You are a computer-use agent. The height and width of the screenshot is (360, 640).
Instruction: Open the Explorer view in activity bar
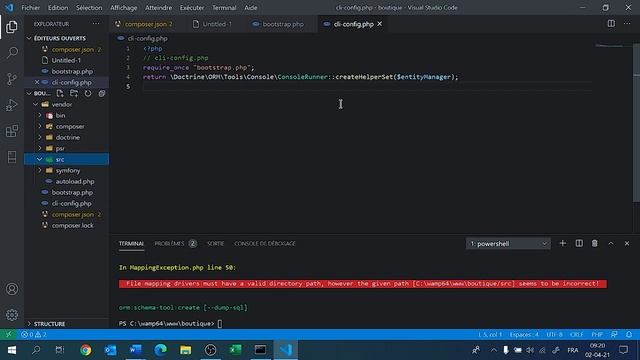click(12, 27)
